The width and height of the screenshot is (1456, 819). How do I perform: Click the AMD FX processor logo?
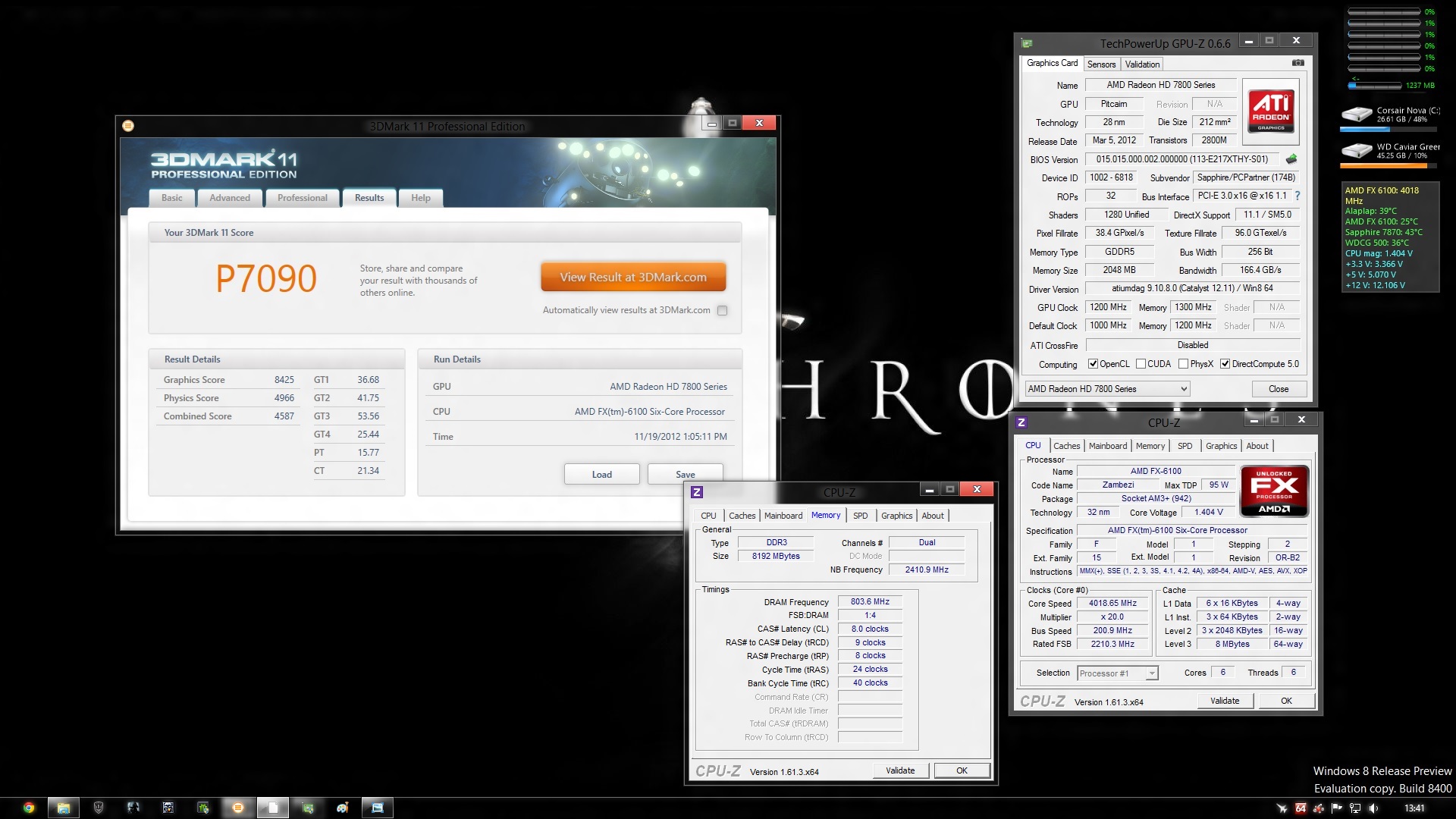pyautogui.click(x=1274, y=491)
